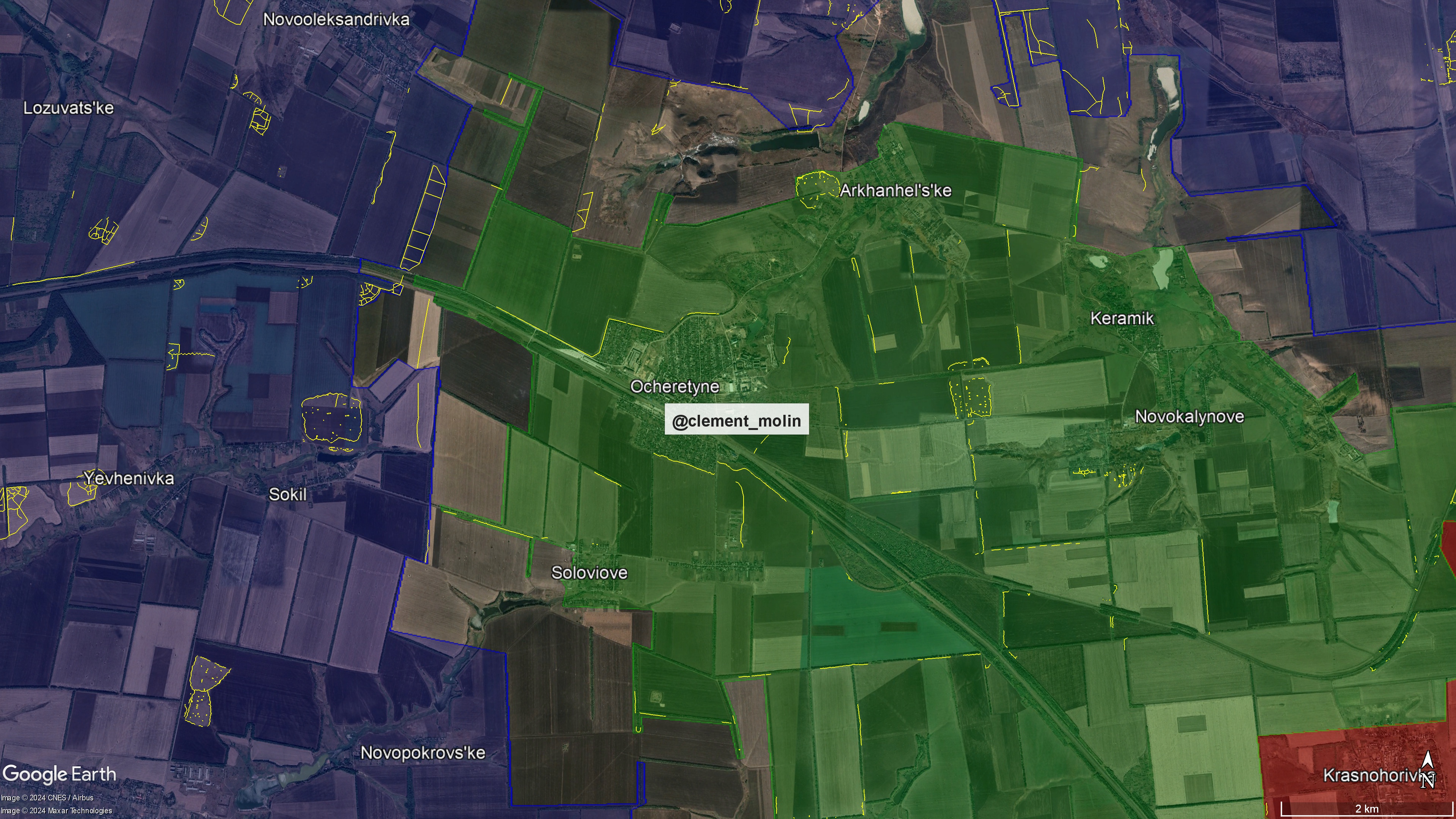Viewport: 1456px width, 819px height.
Task: Click the Google Earth logo
Action: [x=60, y=774]
